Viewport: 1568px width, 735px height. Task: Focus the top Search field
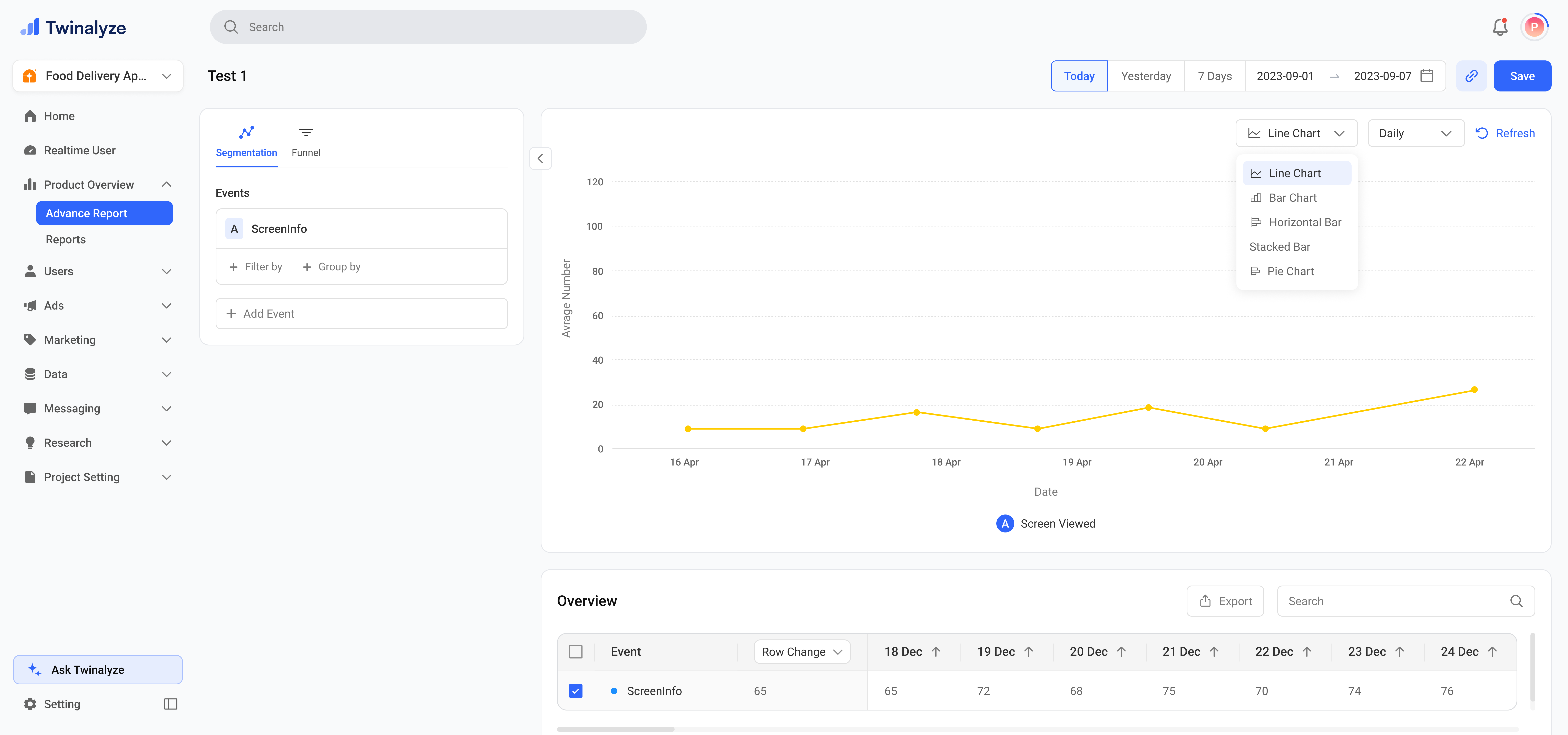tap(428, 27)
